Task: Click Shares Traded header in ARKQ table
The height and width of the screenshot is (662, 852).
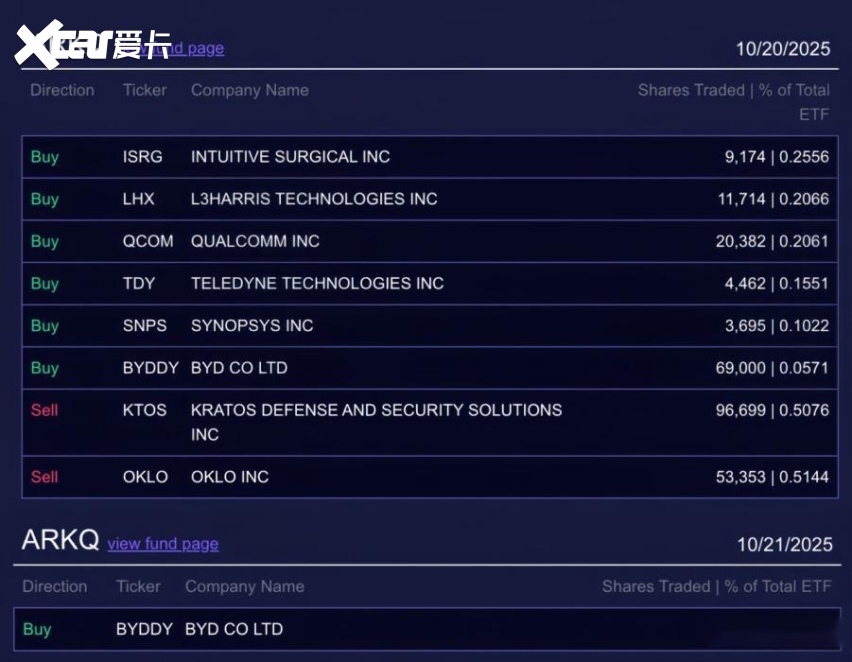Action: point(716,586)
